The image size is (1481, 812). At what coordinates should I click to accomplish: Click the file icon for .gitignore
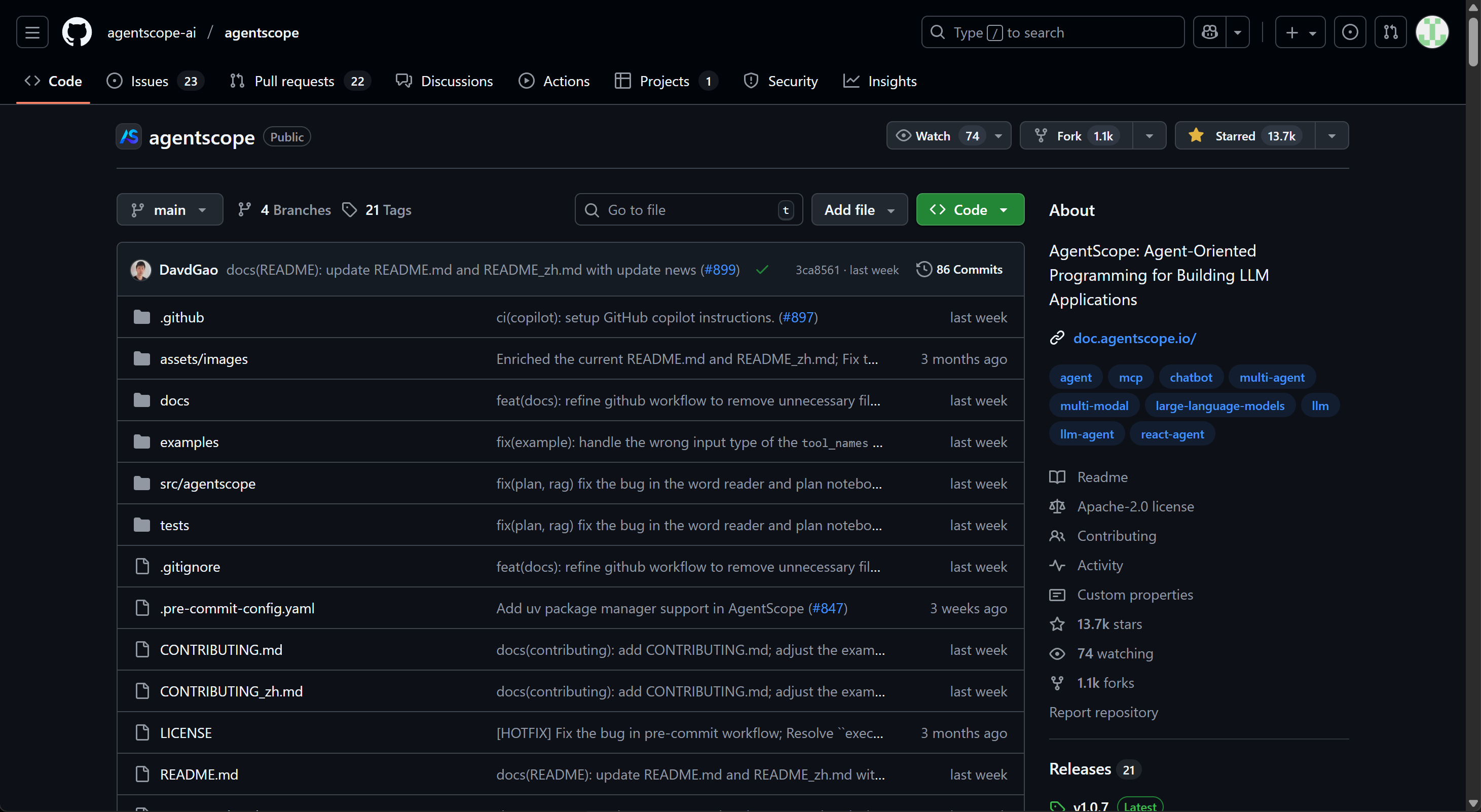[142, 567]
